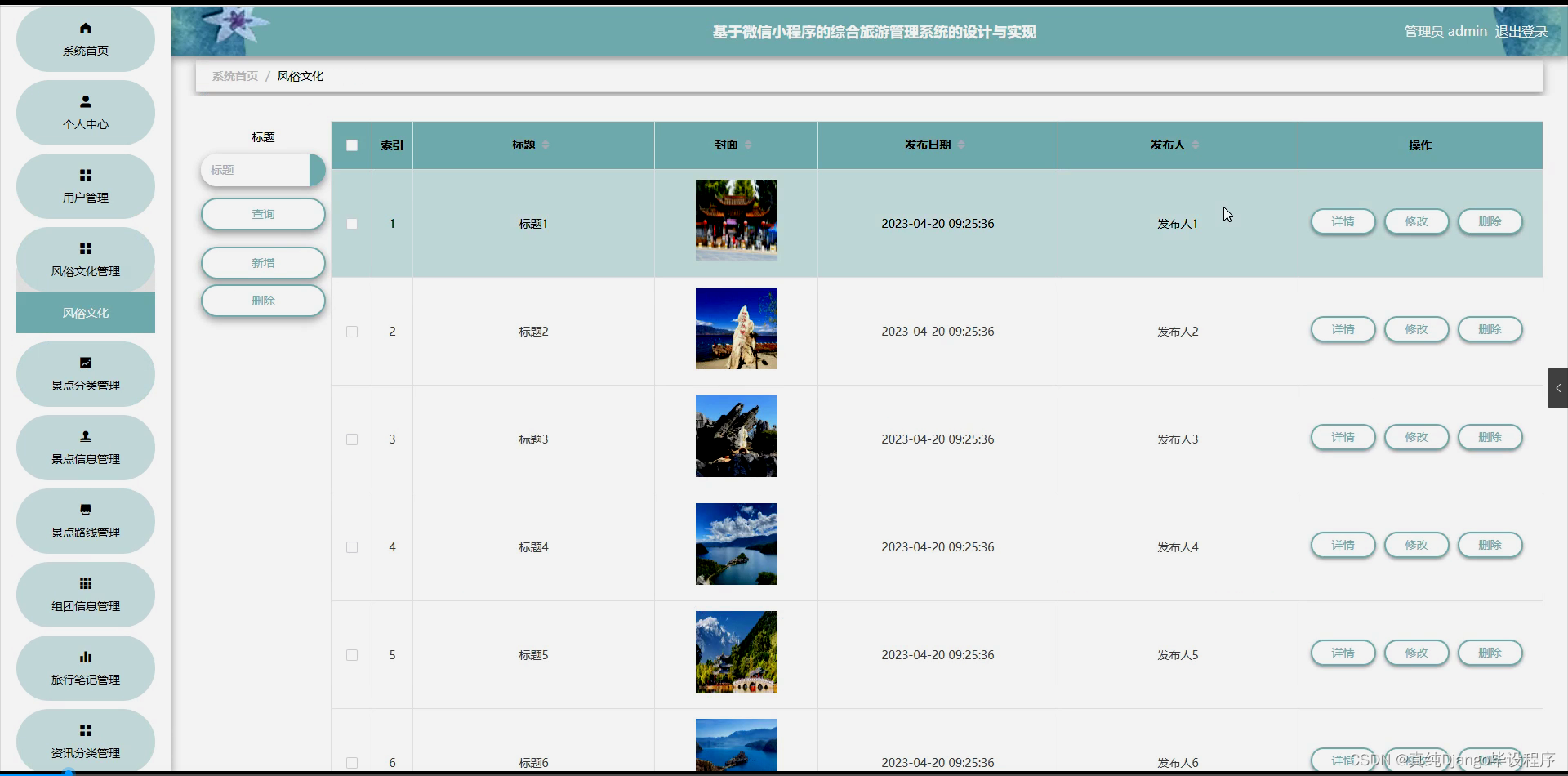Sort table by 发布日期 column arrows
The height and width of the screenshot is (776, 1568).
(962, 145)
